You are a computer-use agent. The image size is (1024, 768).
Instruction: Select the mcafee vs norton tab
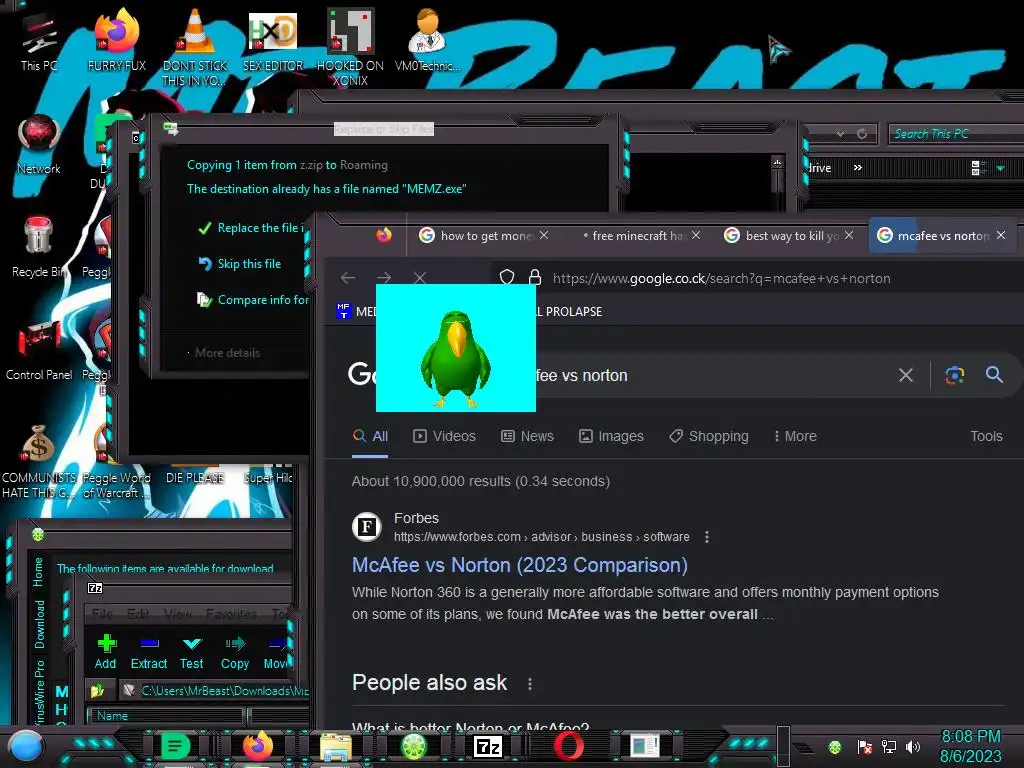click(940, 235)
